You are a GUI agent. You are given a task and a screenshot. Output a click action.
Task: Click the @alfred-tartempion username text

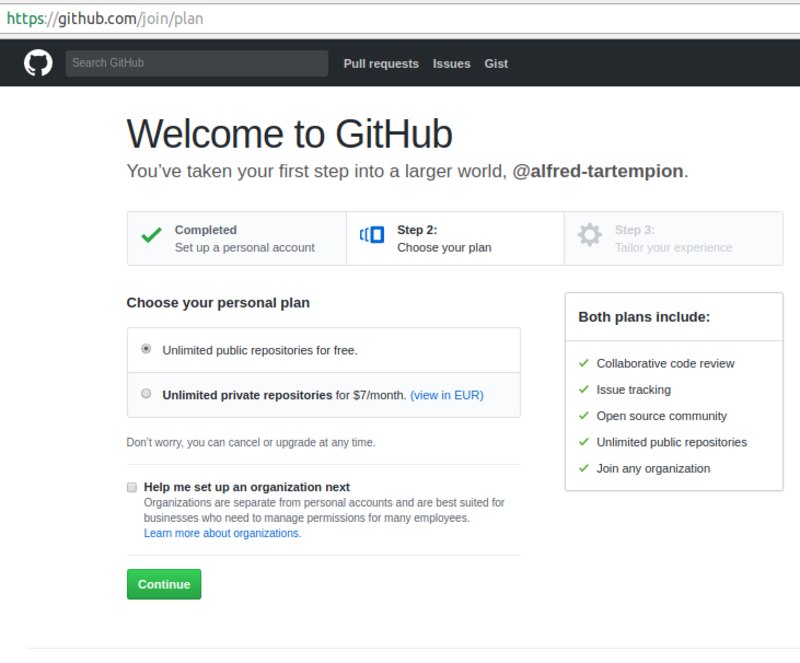click(x=597, y=171)
